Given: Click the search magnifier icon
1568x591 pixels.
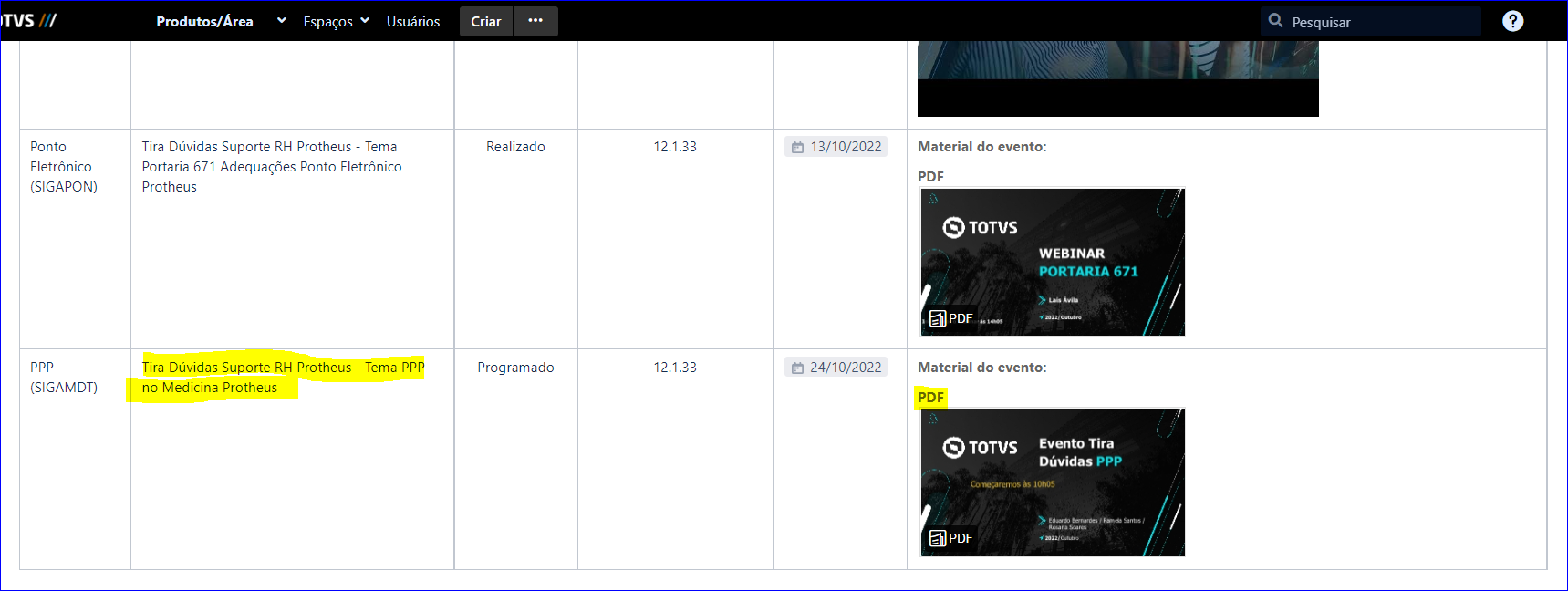Looking at the screenshot, I should pos(1275,20).
